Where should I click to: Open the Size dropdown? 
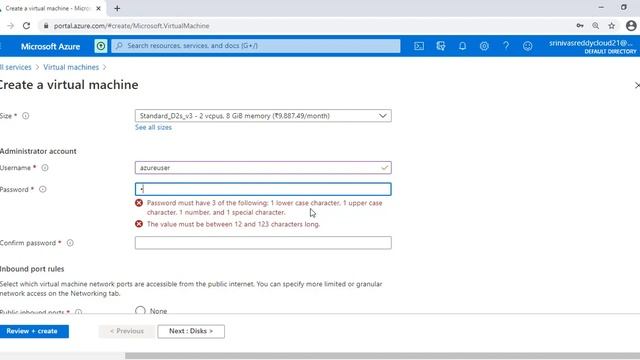[x=263, y=116]
